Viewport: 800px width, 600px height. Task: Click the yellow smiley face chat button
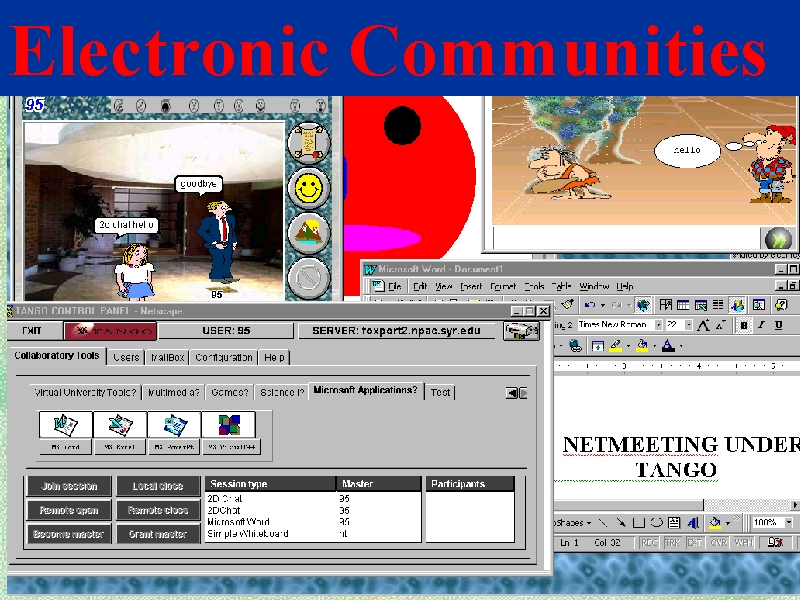[x=309, y=188]
